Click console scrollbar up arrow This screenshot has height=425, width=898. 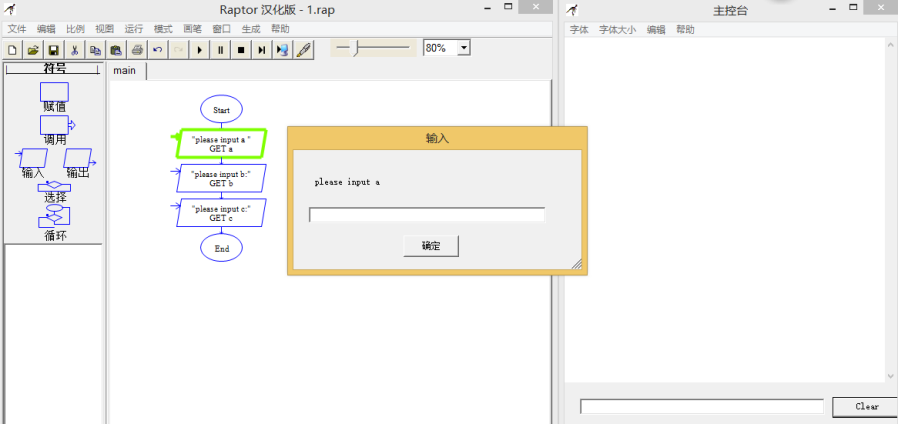[x=892, y=44]
